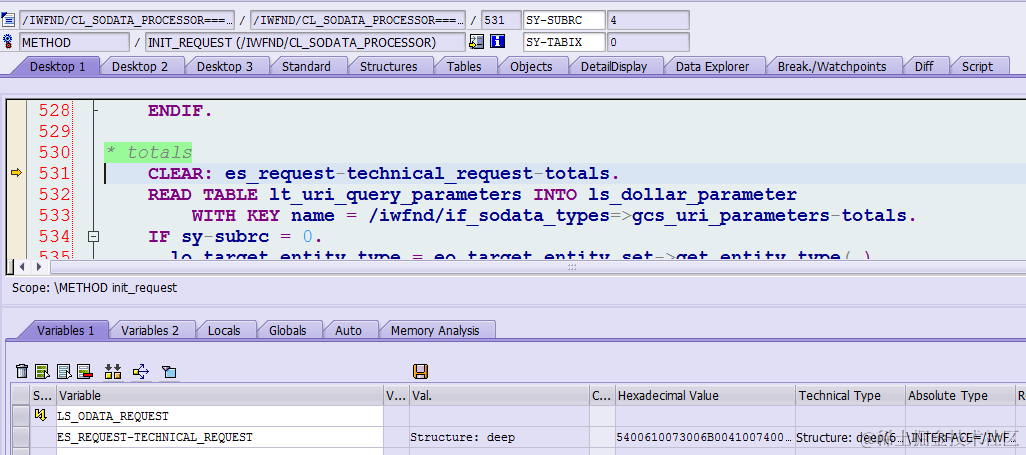Screen dimensions: 1026x455
Task: Click the filter funnel icon in Variables toolbar
Action: [169, 372]
